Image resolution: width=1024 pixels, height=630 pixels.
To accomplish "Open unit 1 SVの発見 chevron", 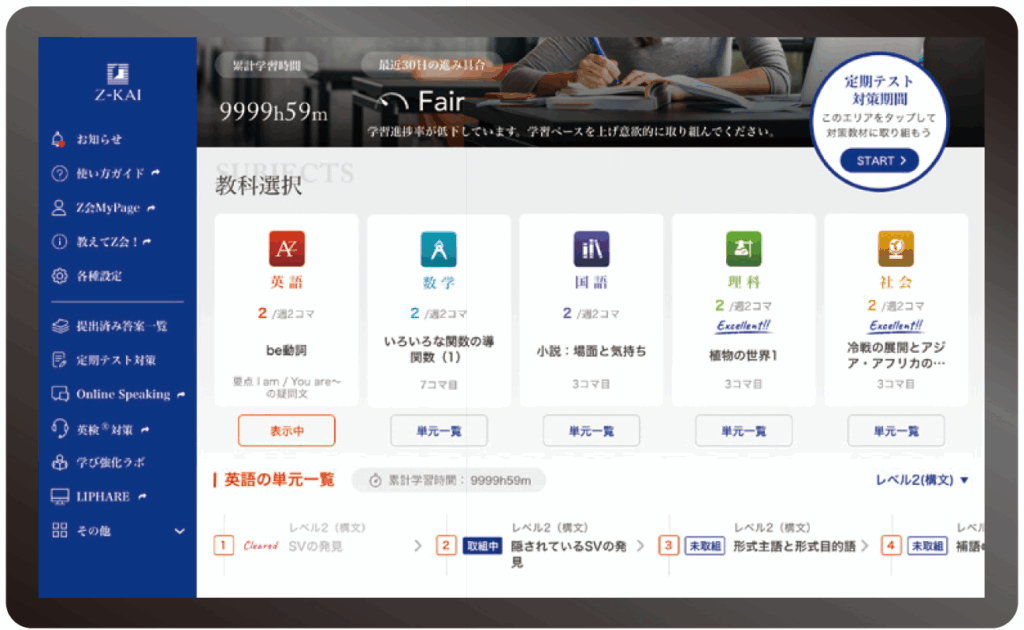I will pos(418,546).
